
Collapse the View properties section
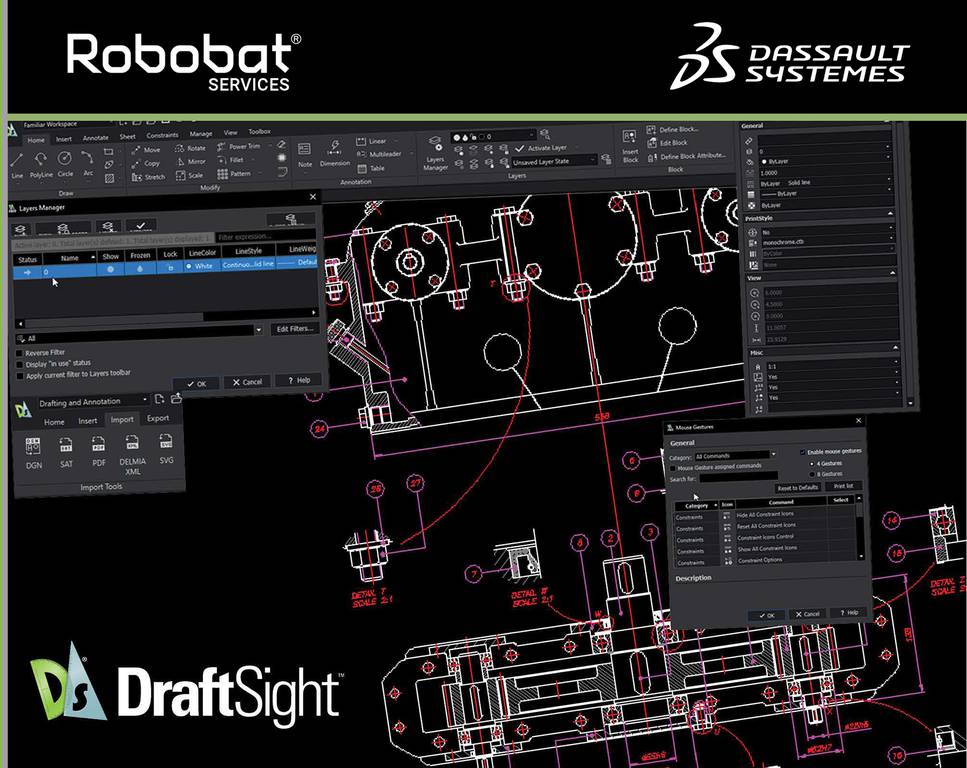tap(892, 273)
